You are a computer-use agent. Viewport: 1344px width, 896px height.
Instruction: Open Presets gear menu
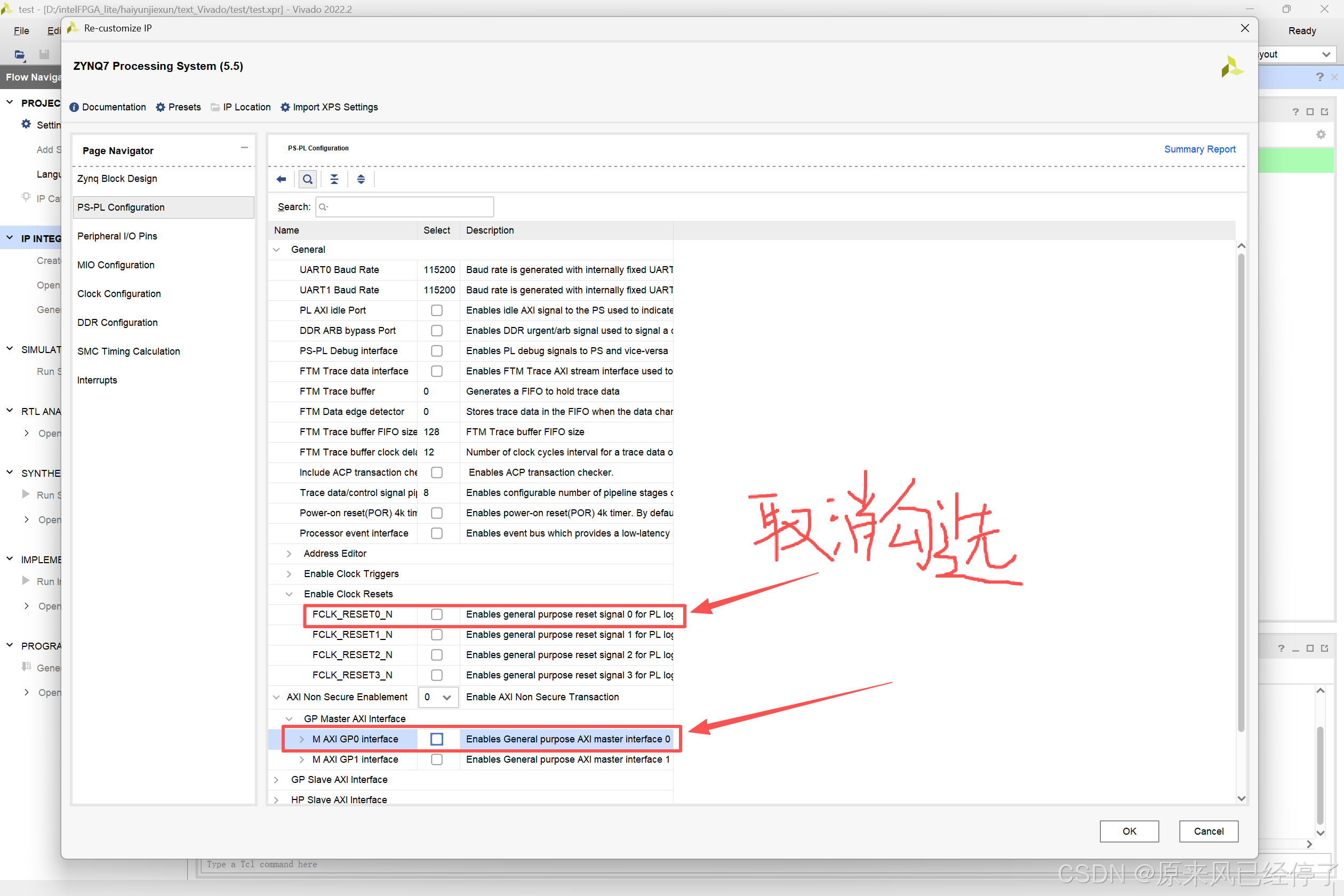161,107
